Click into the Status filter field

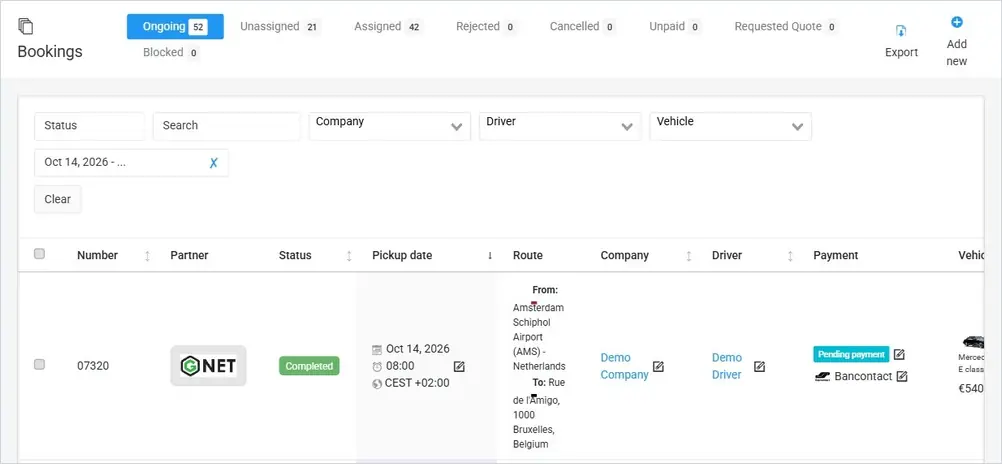89,126
